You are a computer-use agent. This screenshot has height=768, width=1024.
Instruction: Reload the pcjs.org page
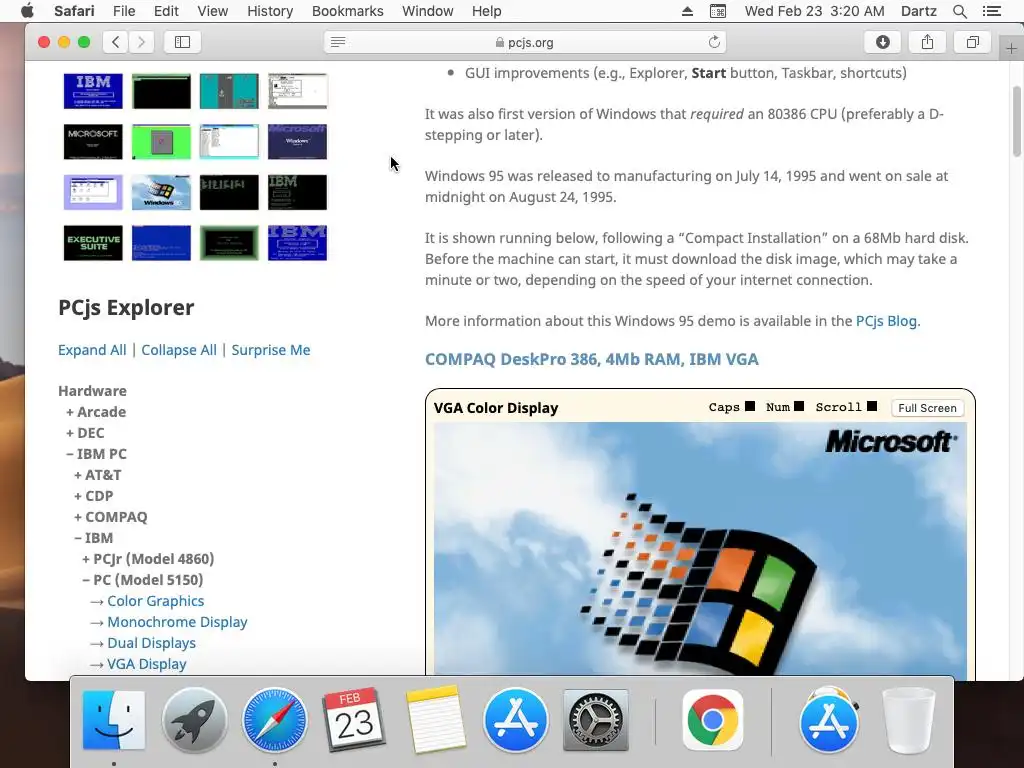tap(714, 42)
